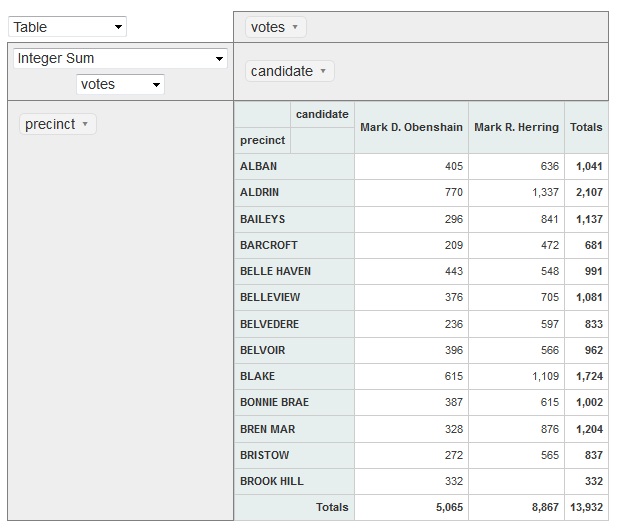Click the Mark R. Herring column header

pos(516,127)
